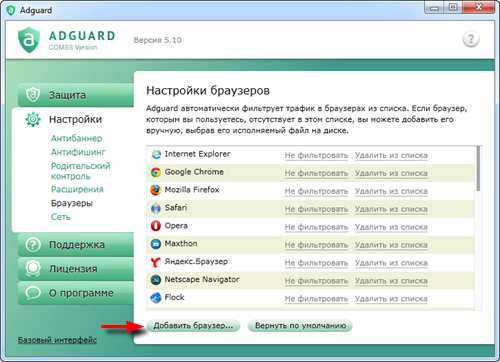Viewport: 500px width, 362px height.
Task: Click Не фильтровать for Яндекс.Браузер
Action: (316, 263)
